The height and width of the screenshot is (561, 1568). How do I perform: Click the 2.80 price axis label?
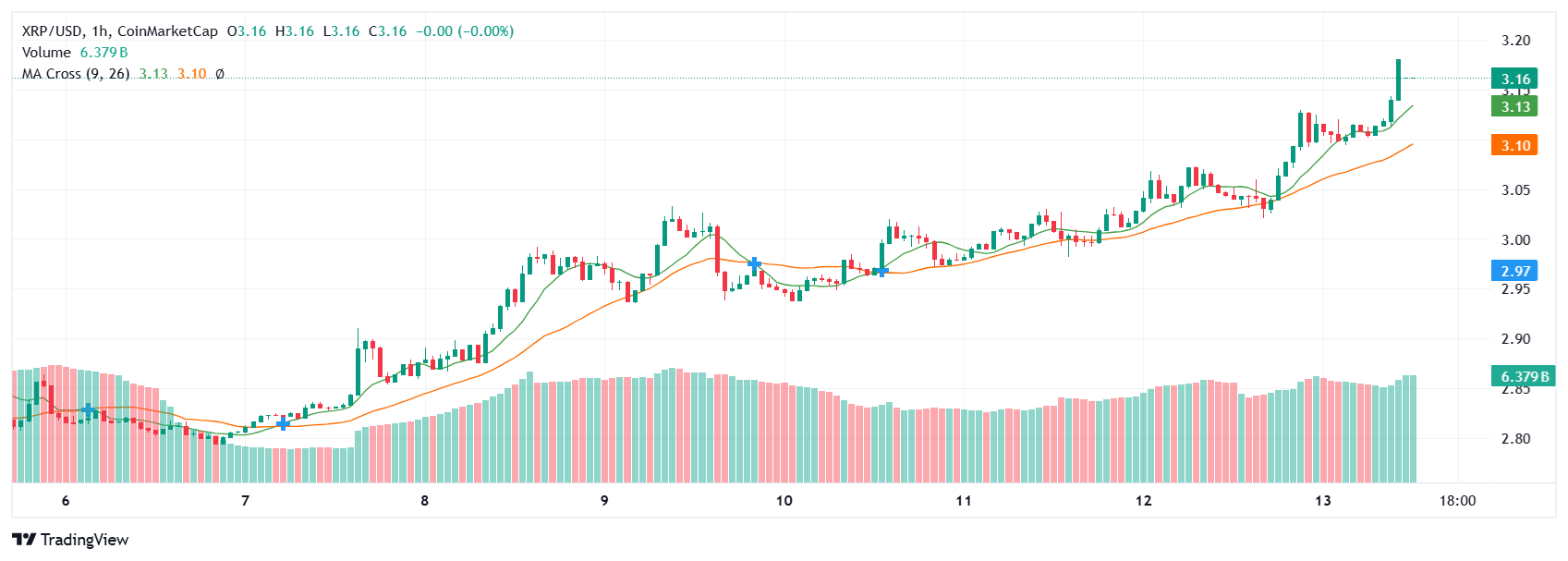tap(1515, 438)
